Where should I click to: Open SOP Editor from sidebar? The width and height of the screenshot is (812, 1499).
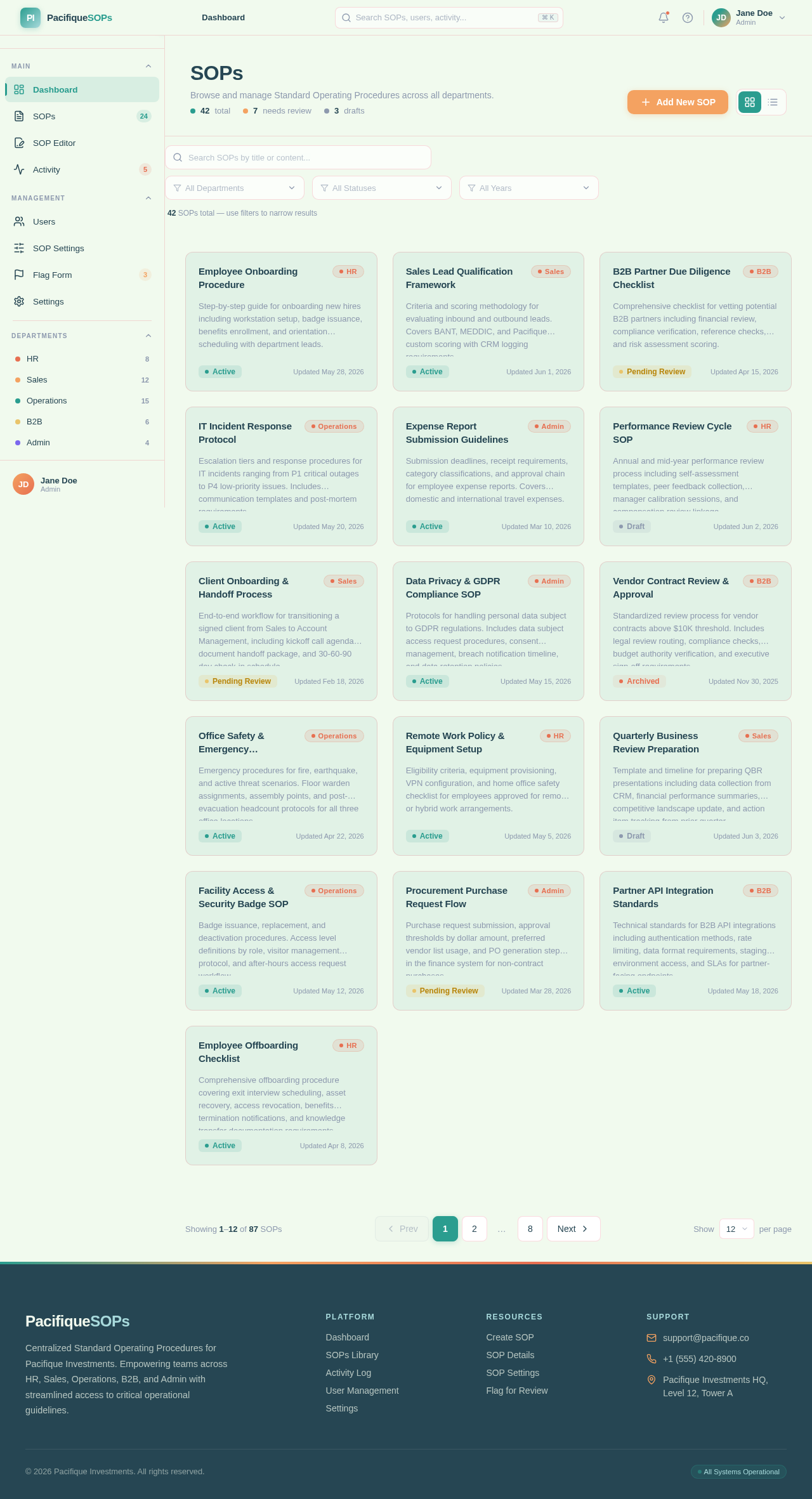pyautogui.click(x=82, y=143)
